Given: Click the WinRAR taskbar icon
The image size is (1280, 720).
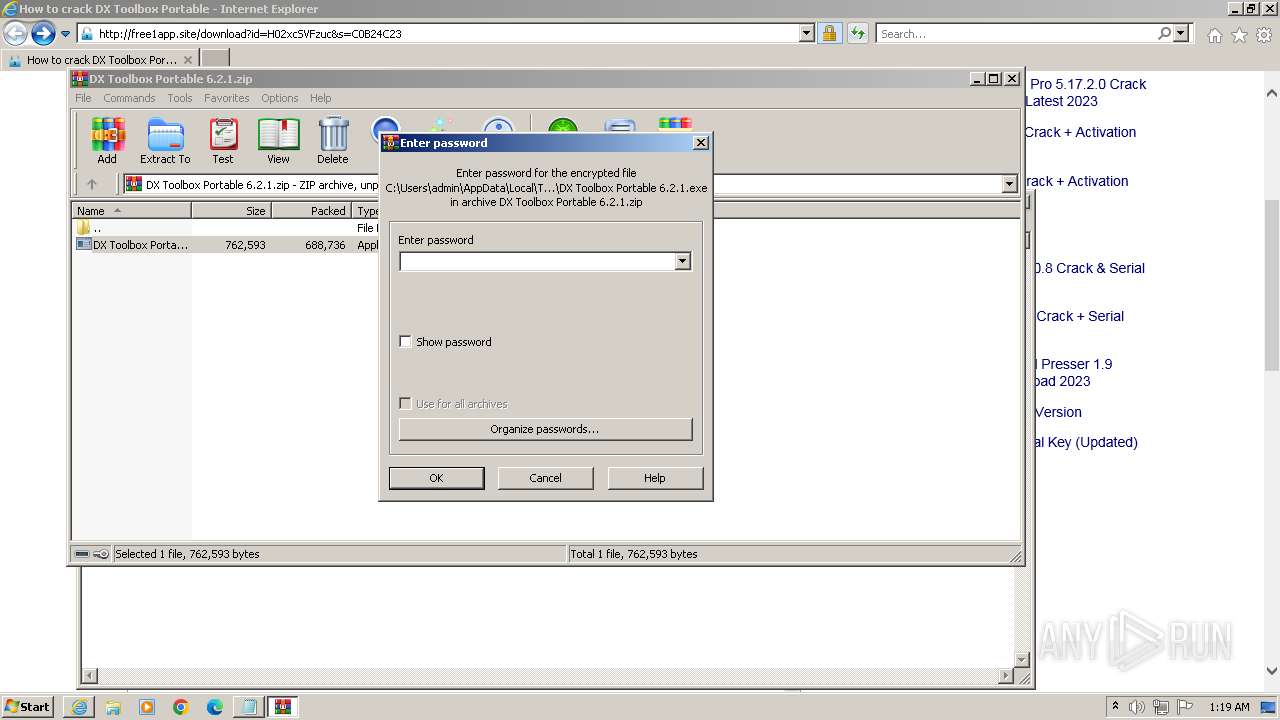Looking at the screenshot, I should click(x=283, y=707).
